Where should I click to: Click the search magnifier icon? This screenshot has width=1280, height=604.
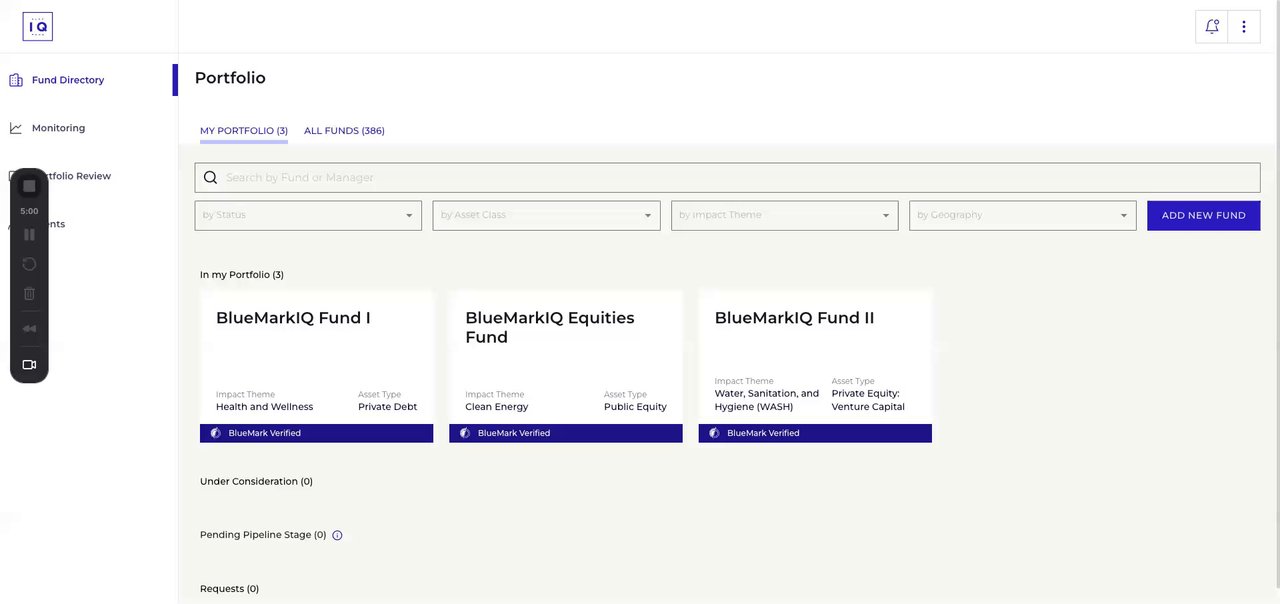point(211,178)
